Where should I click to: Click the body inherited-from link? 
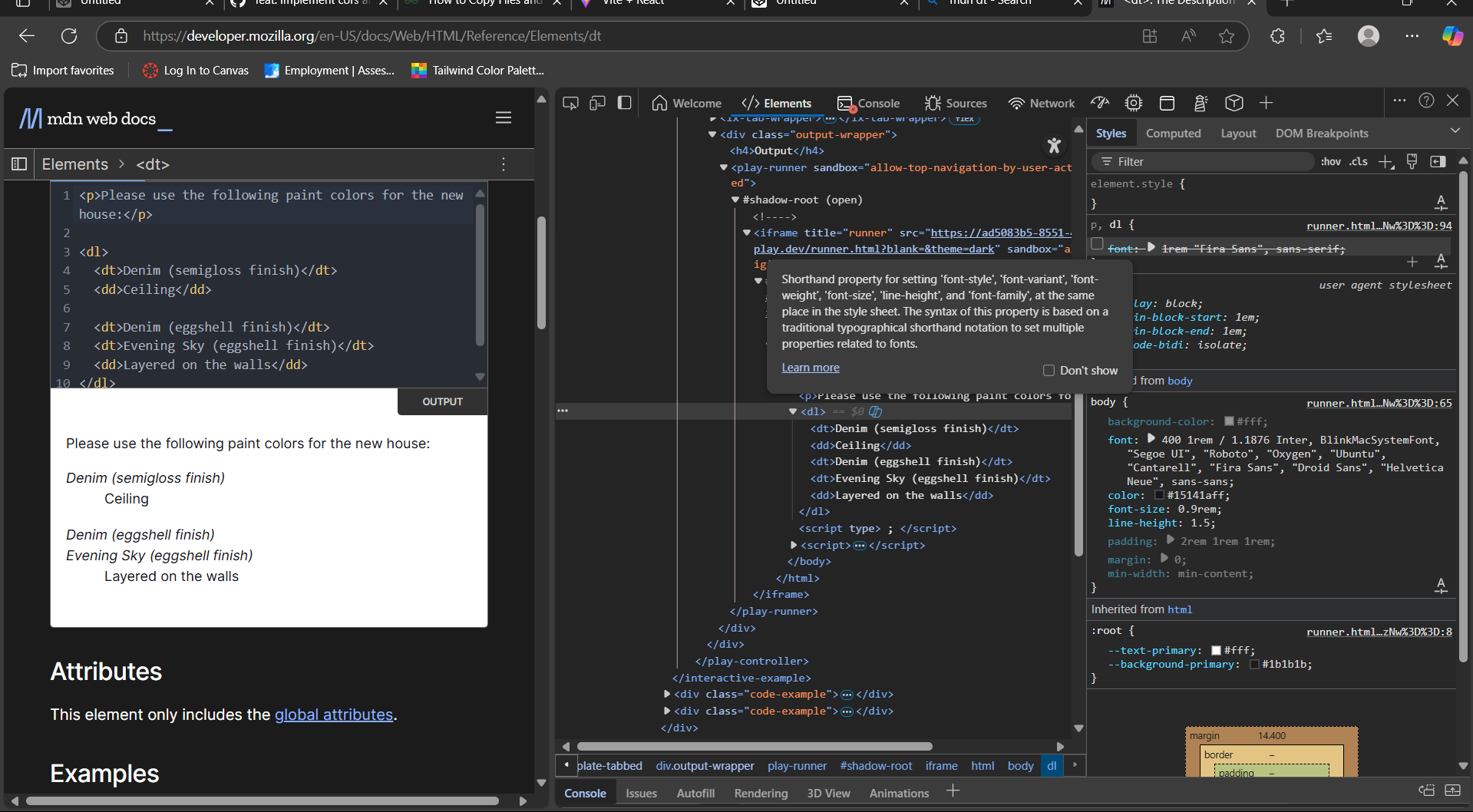1180,381
